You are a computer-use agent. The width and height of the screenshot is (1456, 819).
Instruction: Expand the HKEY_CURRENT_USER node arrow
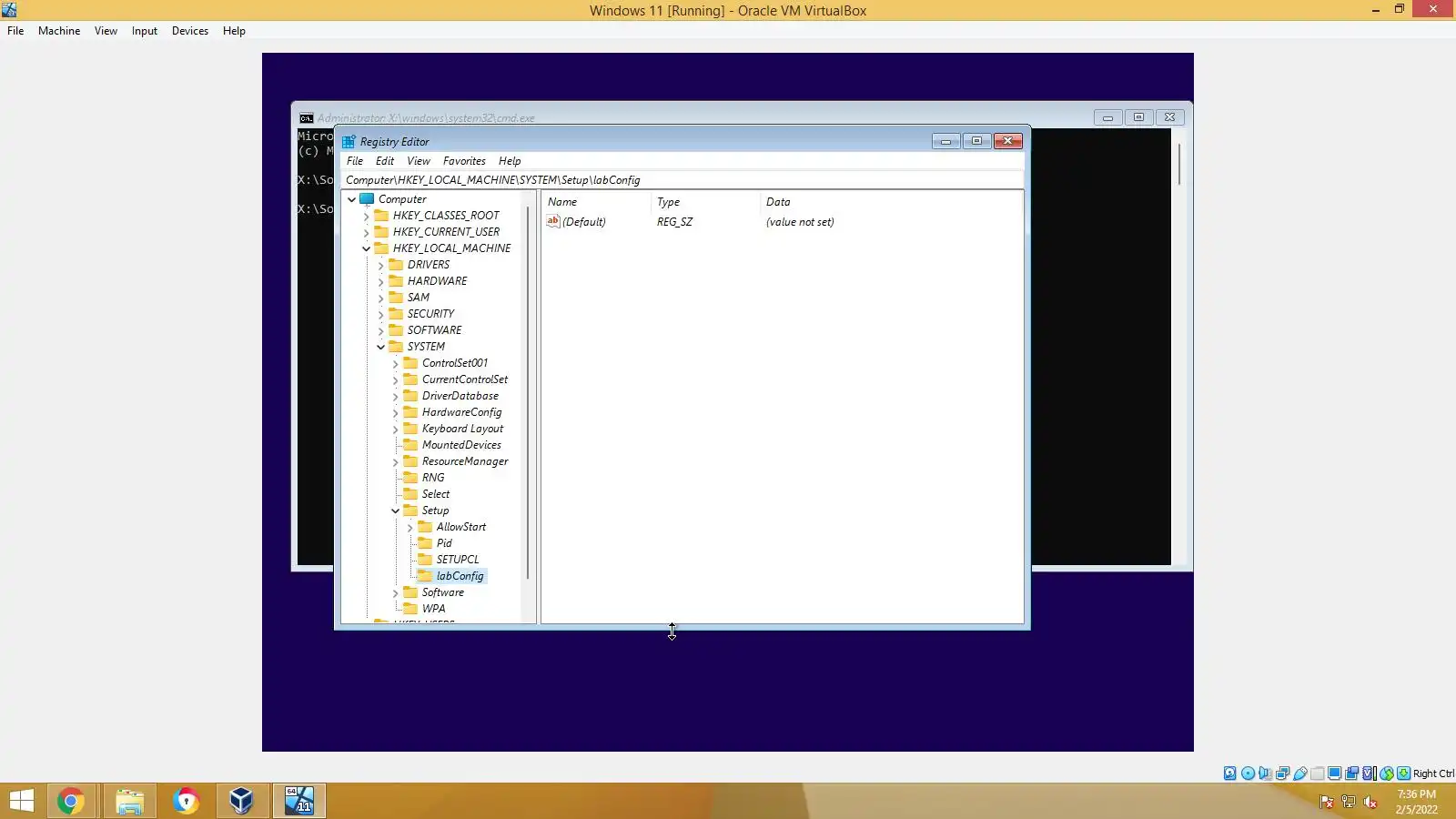(367, 232)
